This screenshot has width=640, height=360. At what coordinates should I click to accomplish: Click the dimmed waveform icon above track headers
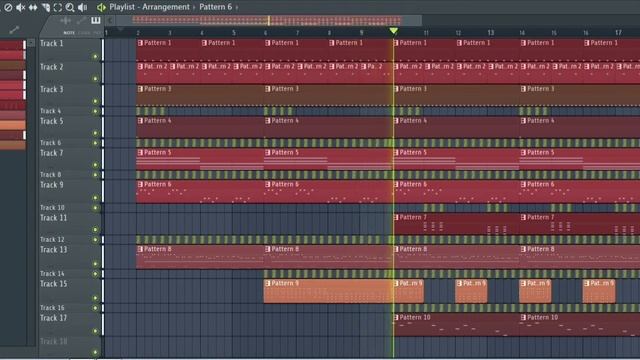click(65, 20)
